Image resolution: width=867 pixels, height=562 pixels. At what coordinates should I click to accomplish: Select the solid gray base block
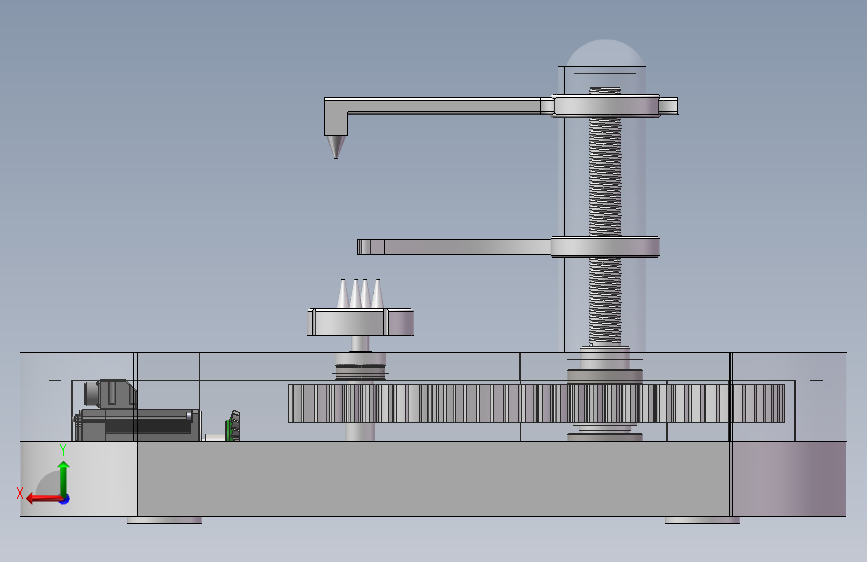433,479
